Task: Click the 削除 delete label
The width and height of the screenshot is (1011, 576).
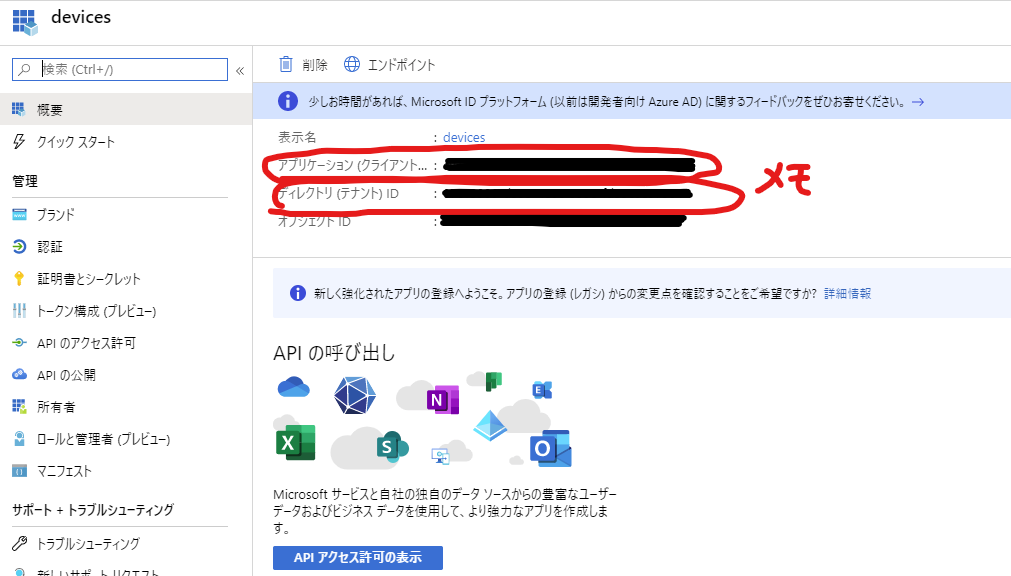Action: point(315,65)
